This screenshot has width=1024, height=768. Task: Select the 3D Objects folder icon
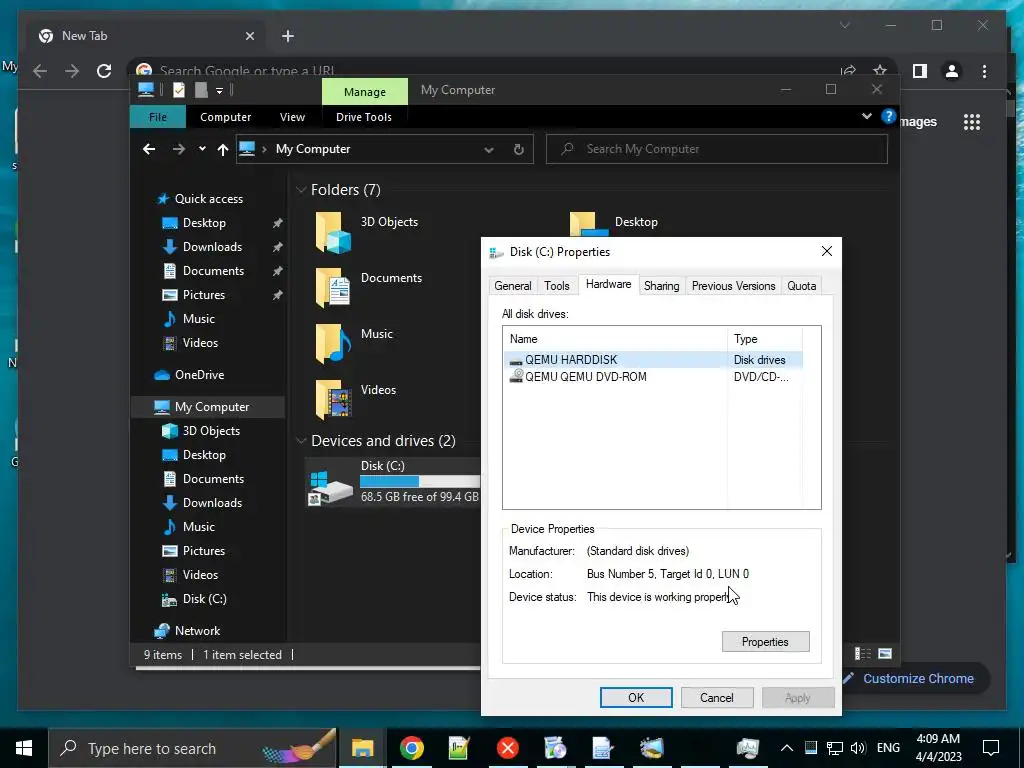coord(334,232)
